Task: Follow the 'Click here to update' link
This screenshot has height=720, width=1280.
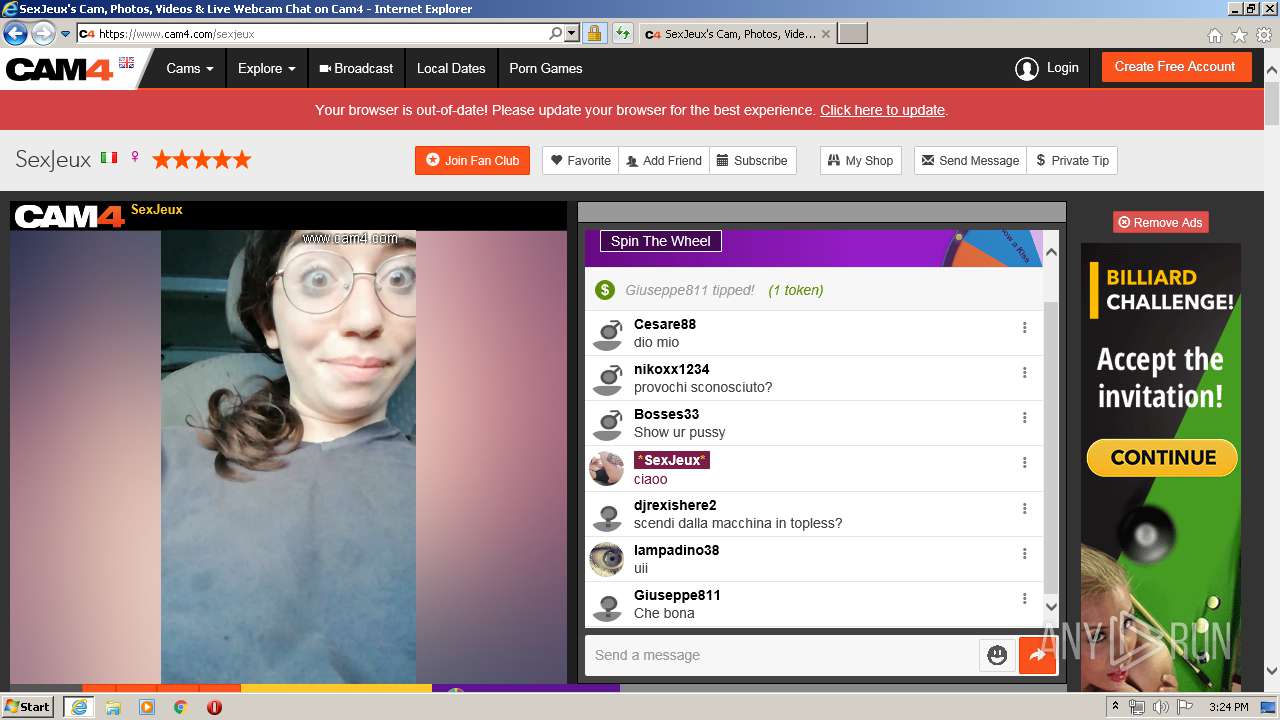Action: (x=882, y=110)
